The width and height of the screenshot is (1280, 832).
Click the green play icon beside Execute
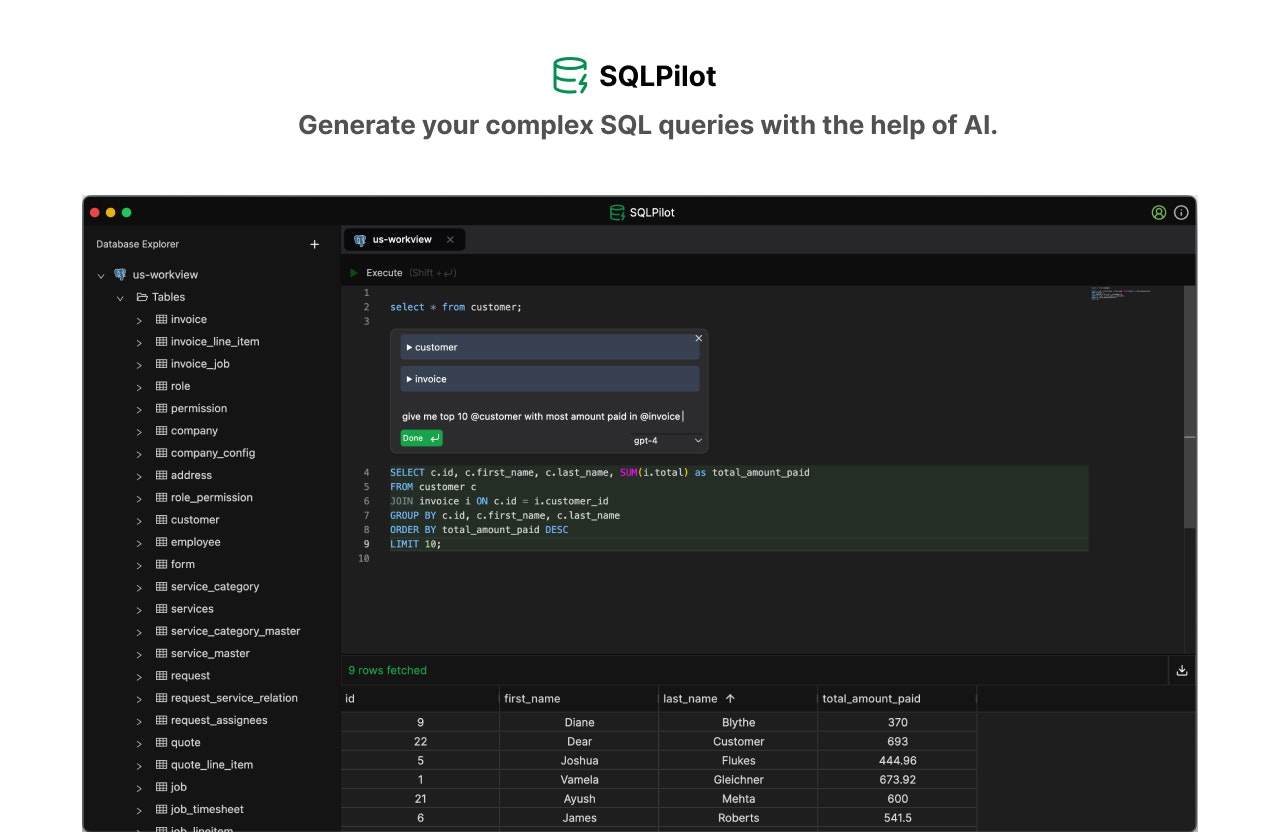coord(353,272)
